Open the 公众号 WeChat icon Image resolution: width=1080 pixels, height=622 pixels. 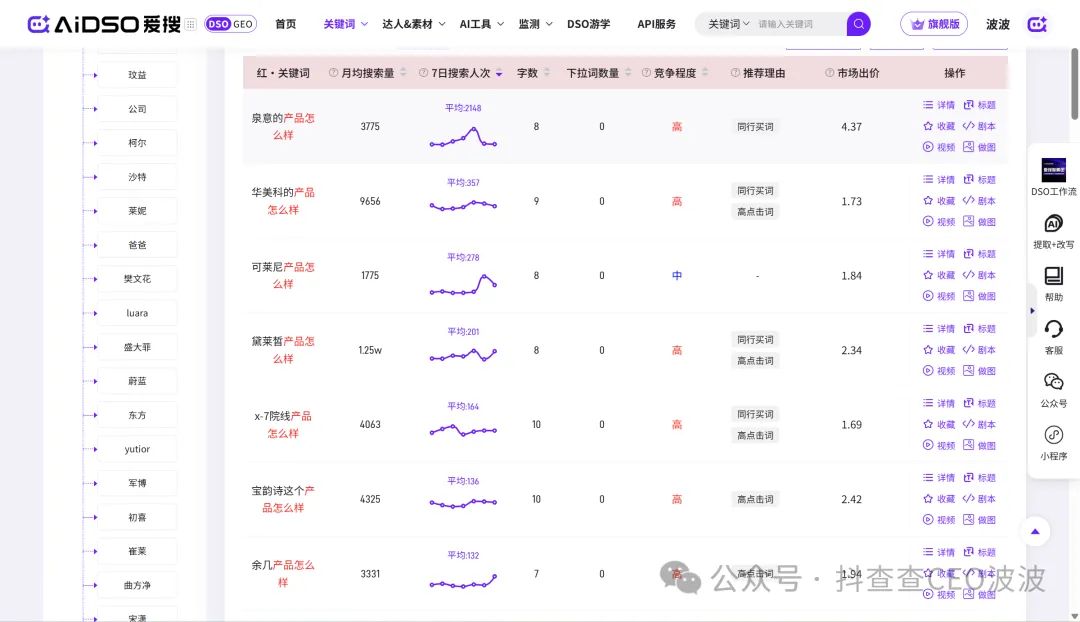point(1053,387)
